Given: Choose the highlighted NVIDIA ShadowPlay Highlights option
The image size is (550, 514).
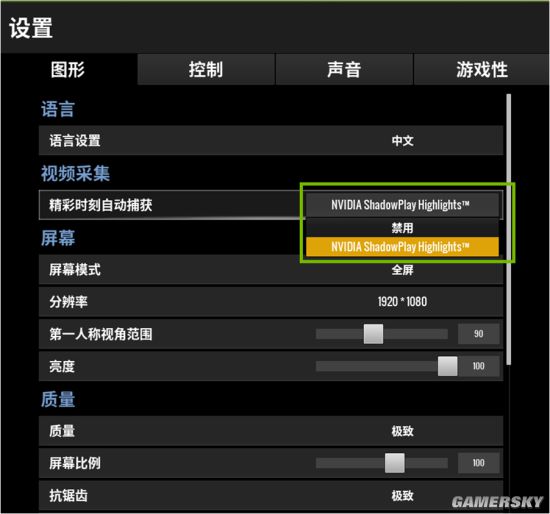Looking at the screenshot, I should pyautogui.click(x=402, y=247).
